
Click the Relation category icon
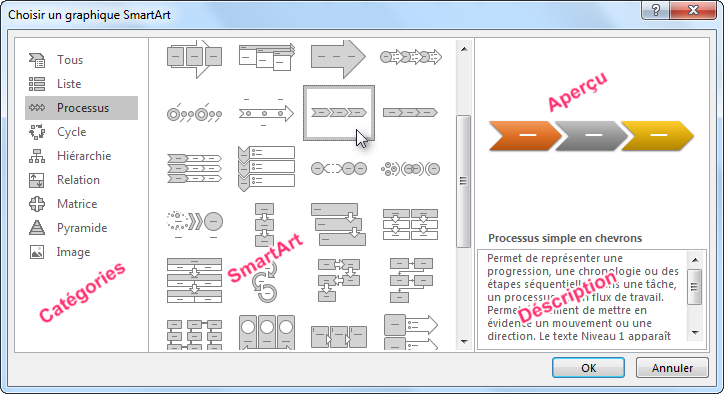[x=37, y=180]
